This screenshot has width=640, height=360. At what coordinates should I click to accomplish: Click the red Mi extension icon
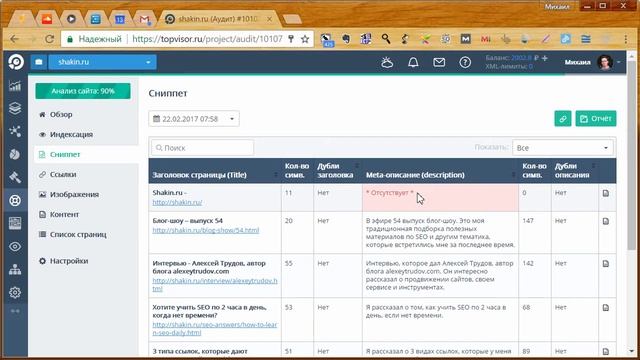pos(485,39)
